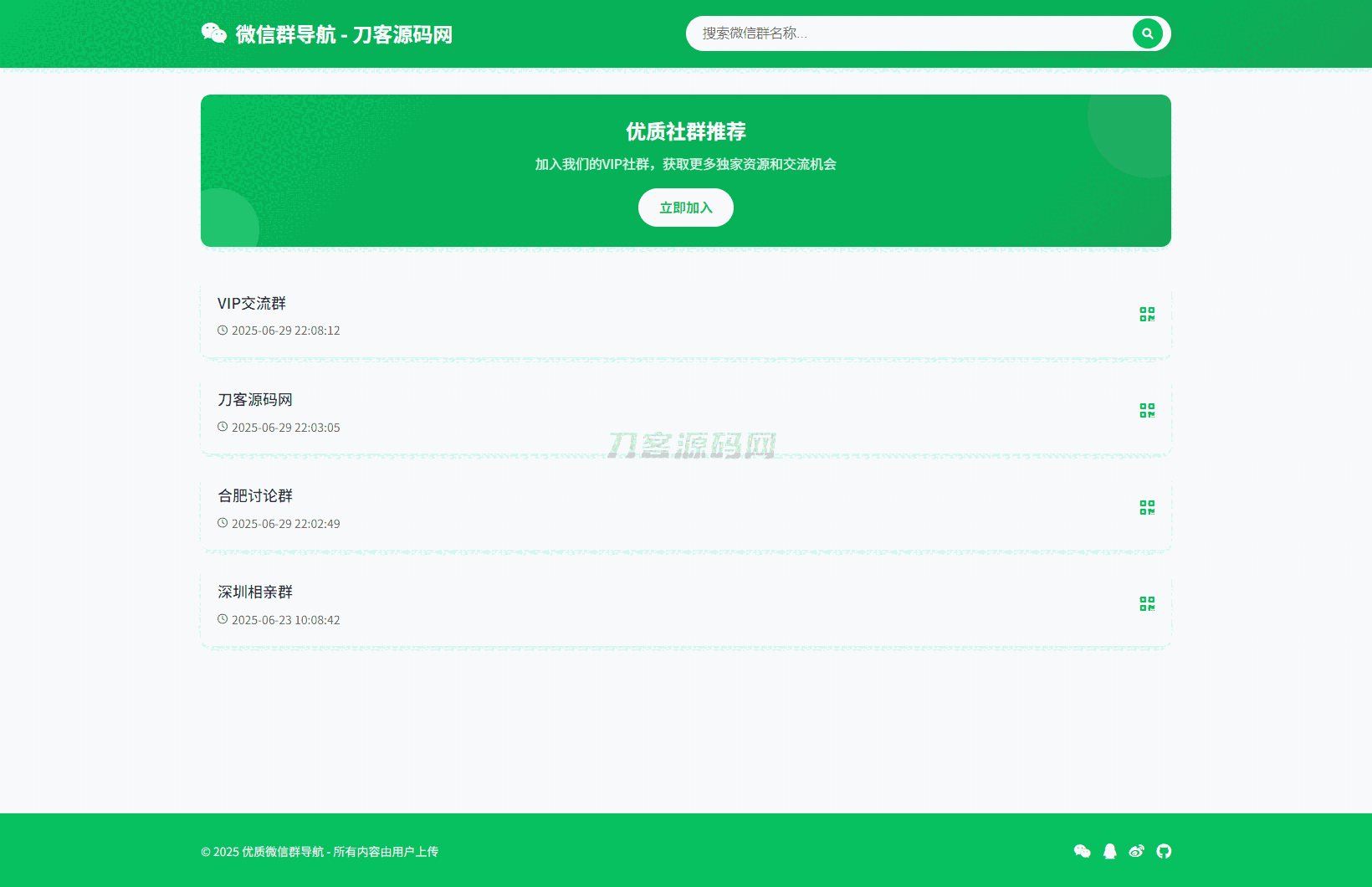Click the WeChat logo icon in header

click(x=214, y=33)
